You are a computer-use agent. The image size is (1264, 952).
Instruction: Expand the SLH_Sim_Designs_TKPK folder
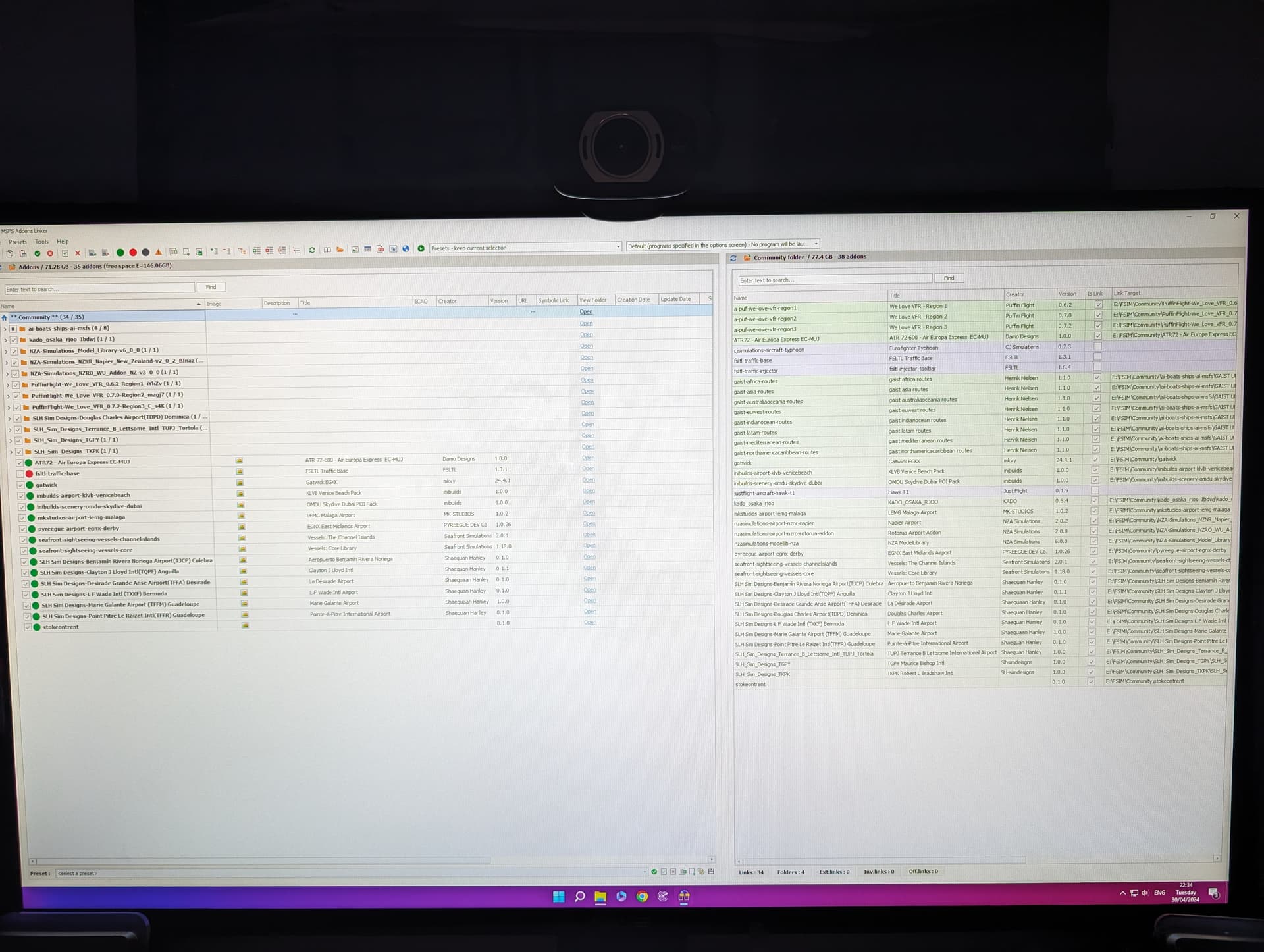tap(11, 452)
